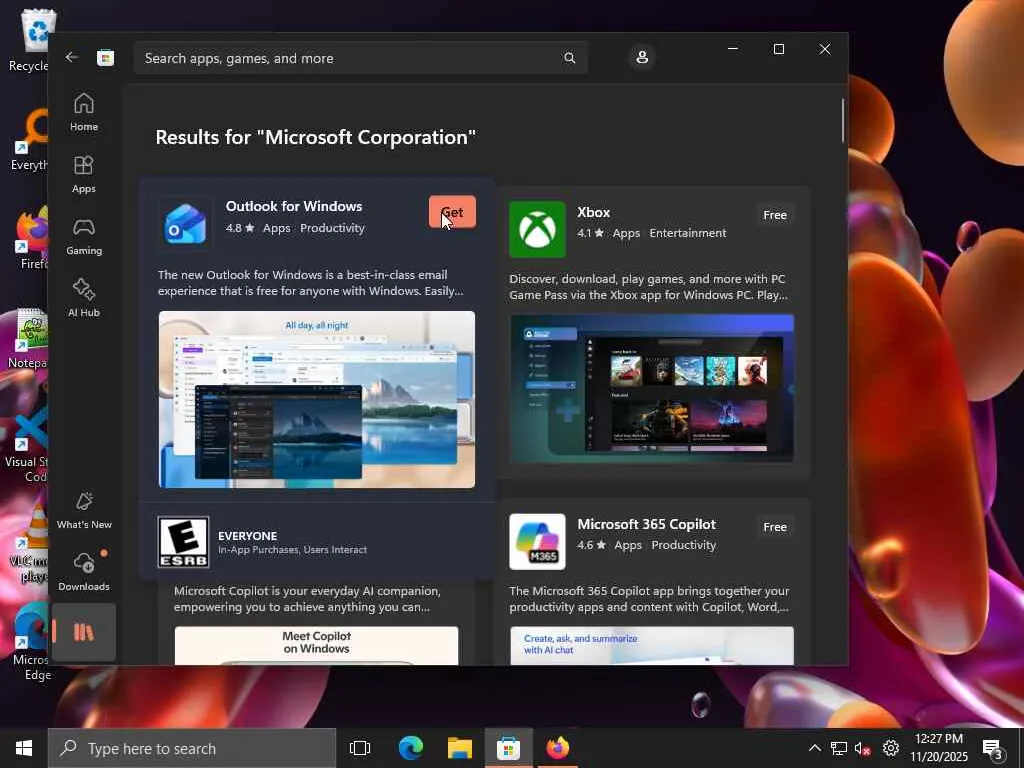Image resolution: width=1024 pixels, height=768 pixels.
Task: View the Outlook 'All day, all night' screenshot
Action: click(x=317, y=399)
